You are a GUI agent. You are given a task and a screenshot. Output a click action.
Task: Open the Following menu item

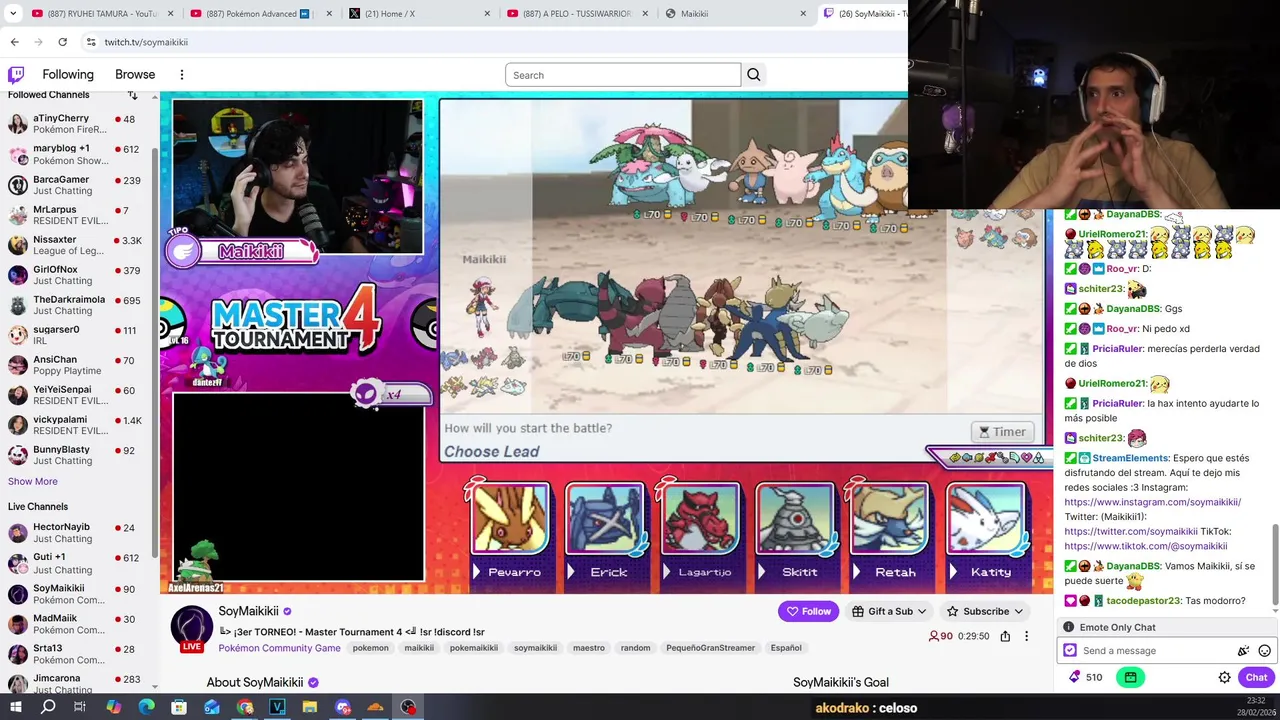pos(68,75)
